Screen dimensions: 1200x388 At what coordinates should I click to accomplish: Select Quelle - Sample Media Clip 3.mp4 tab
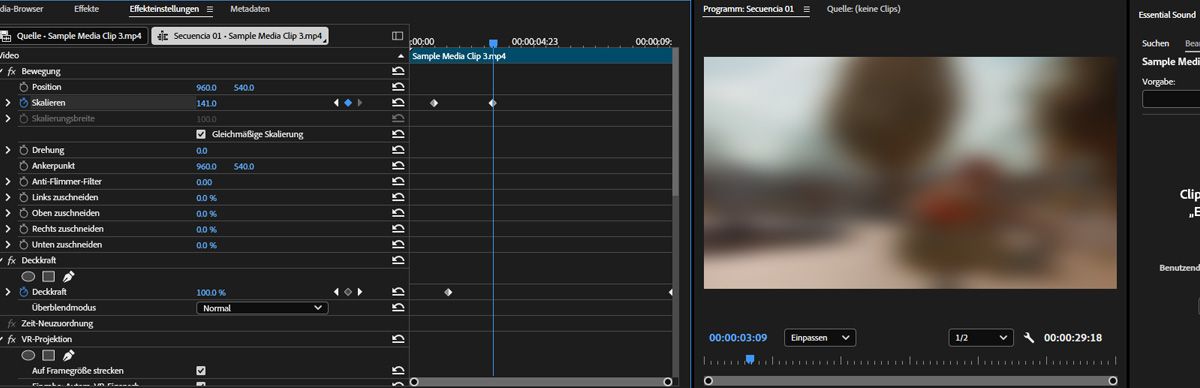tap(72, 35)
